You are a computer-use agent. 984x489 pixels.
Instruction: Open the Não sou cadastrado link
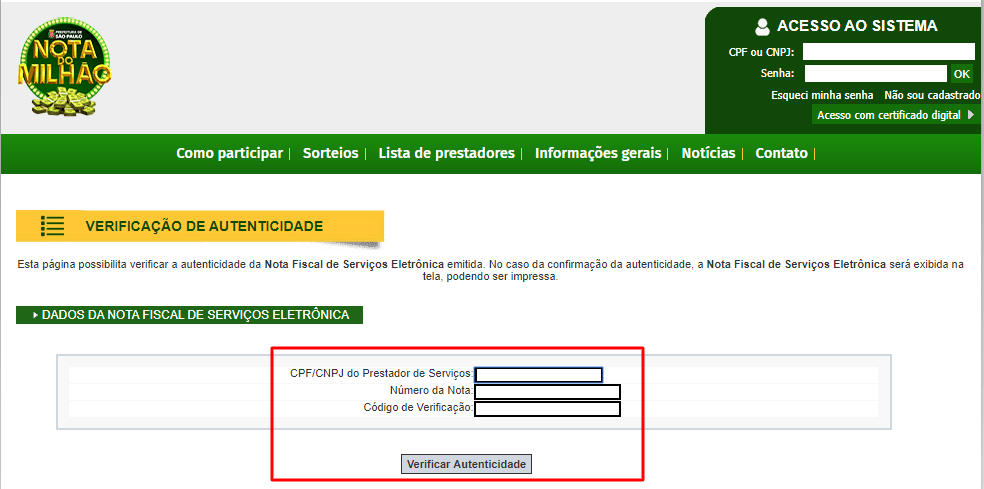[932, 95]
